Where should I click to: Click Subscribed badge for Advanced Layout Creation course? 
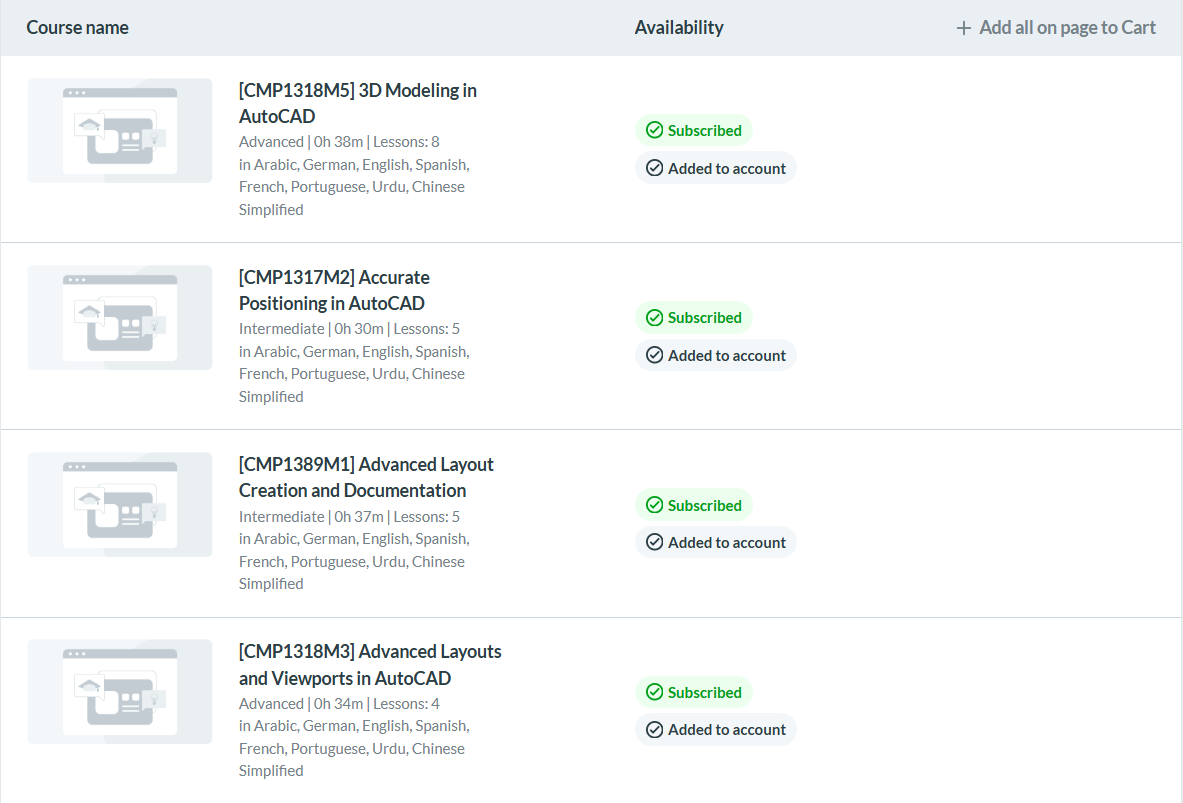point(694,505)
